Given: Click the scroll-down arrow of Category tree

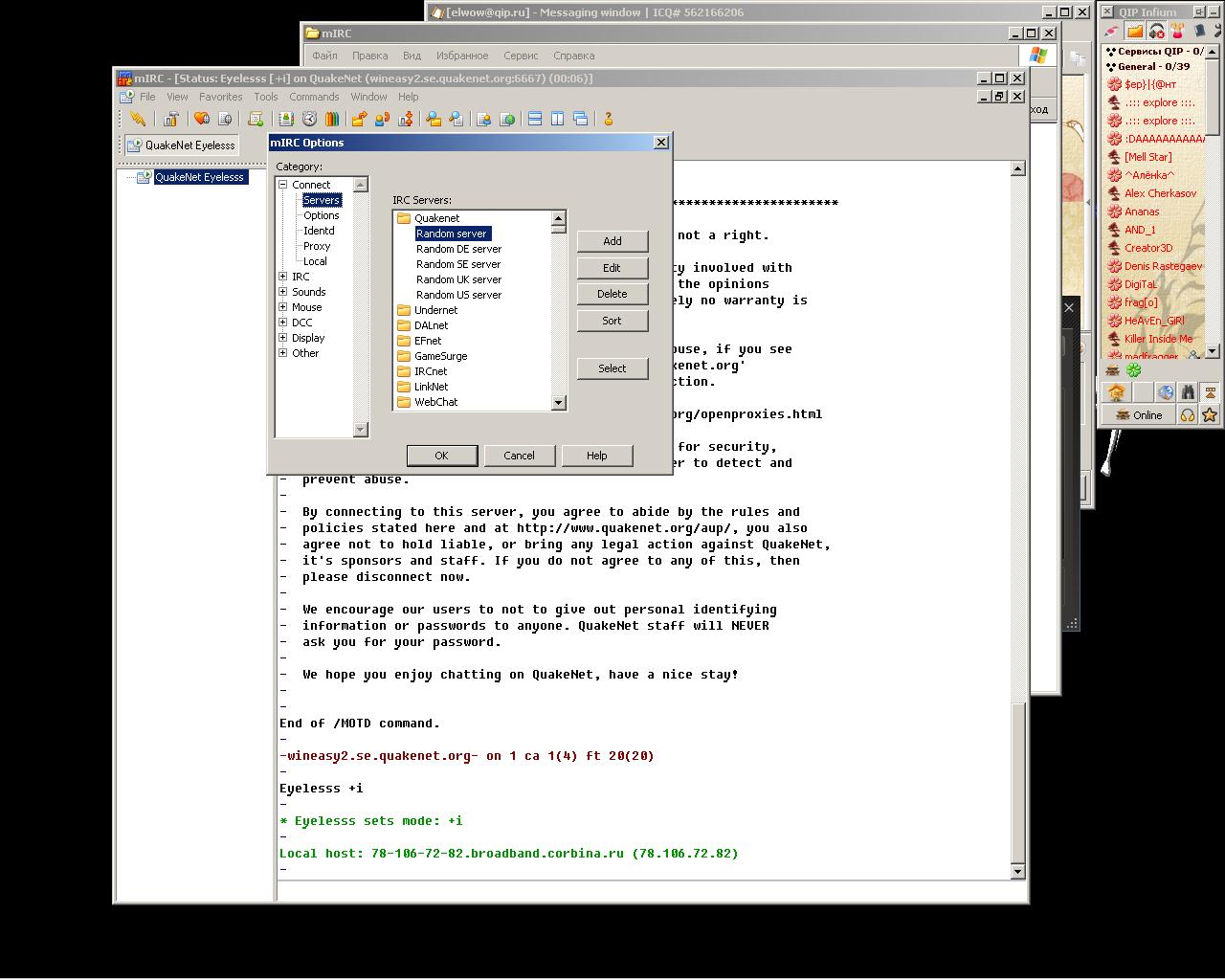Looking at the screenshot, I should (361, 430).
